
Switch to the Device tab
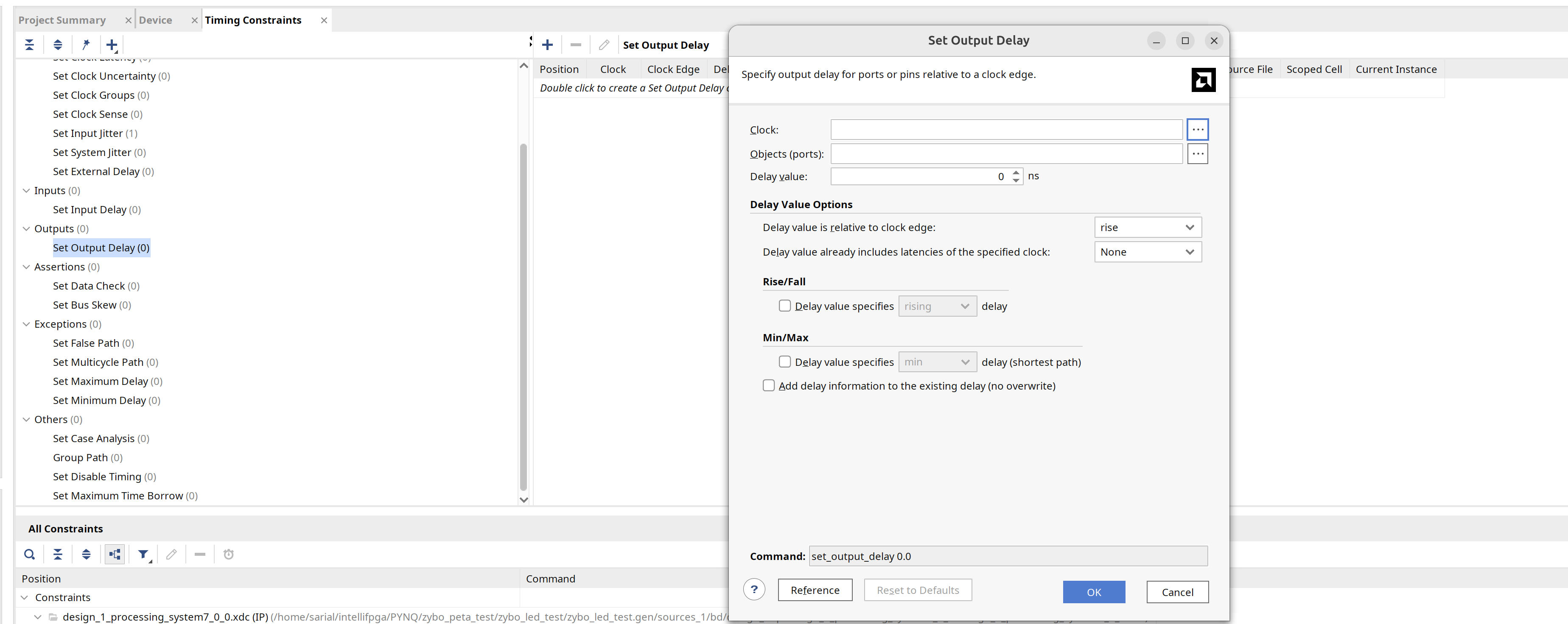tap(155, 20)
